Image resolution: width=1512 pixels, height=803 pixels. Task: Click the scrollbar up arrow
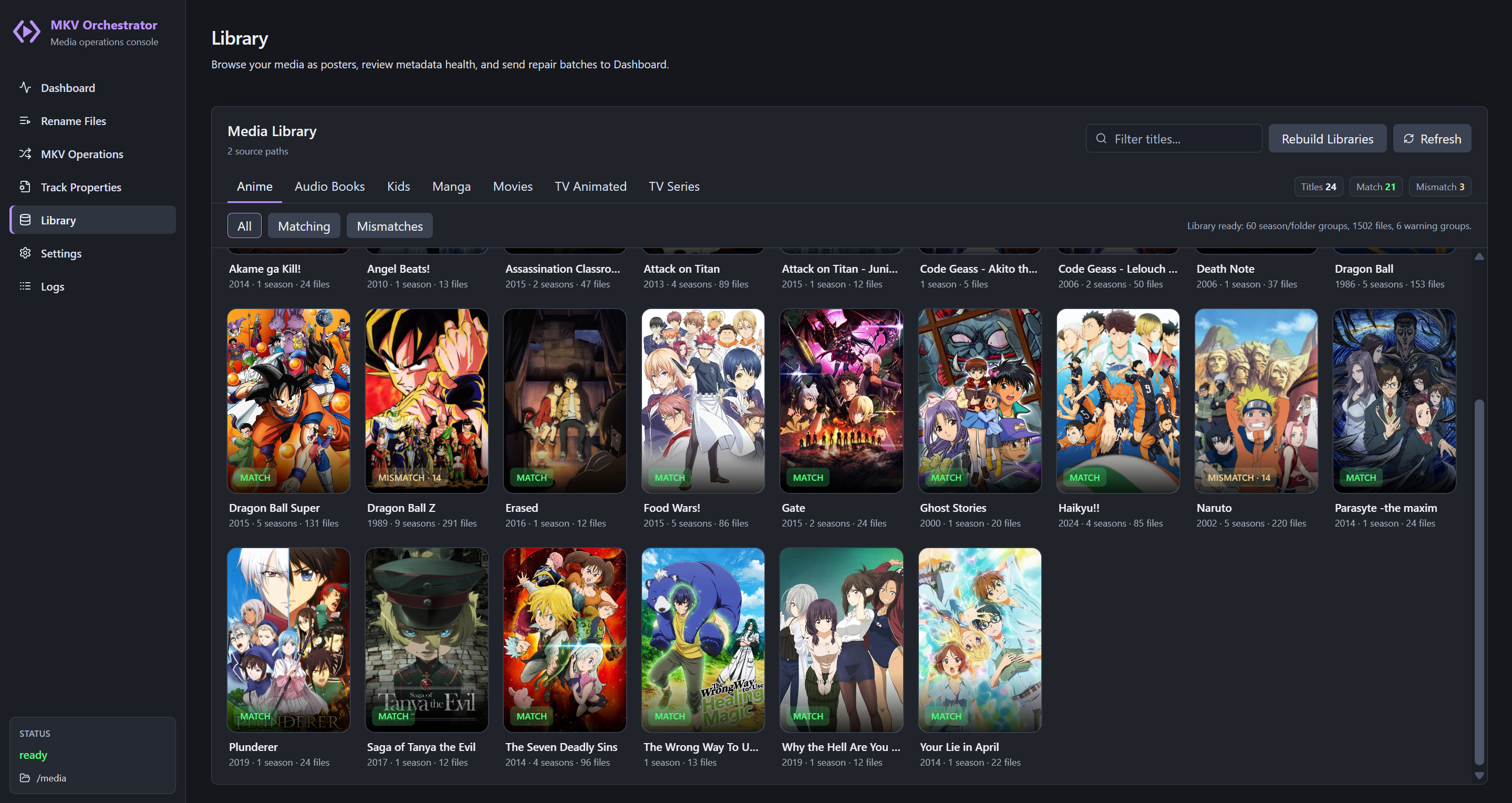[1479, 256]
